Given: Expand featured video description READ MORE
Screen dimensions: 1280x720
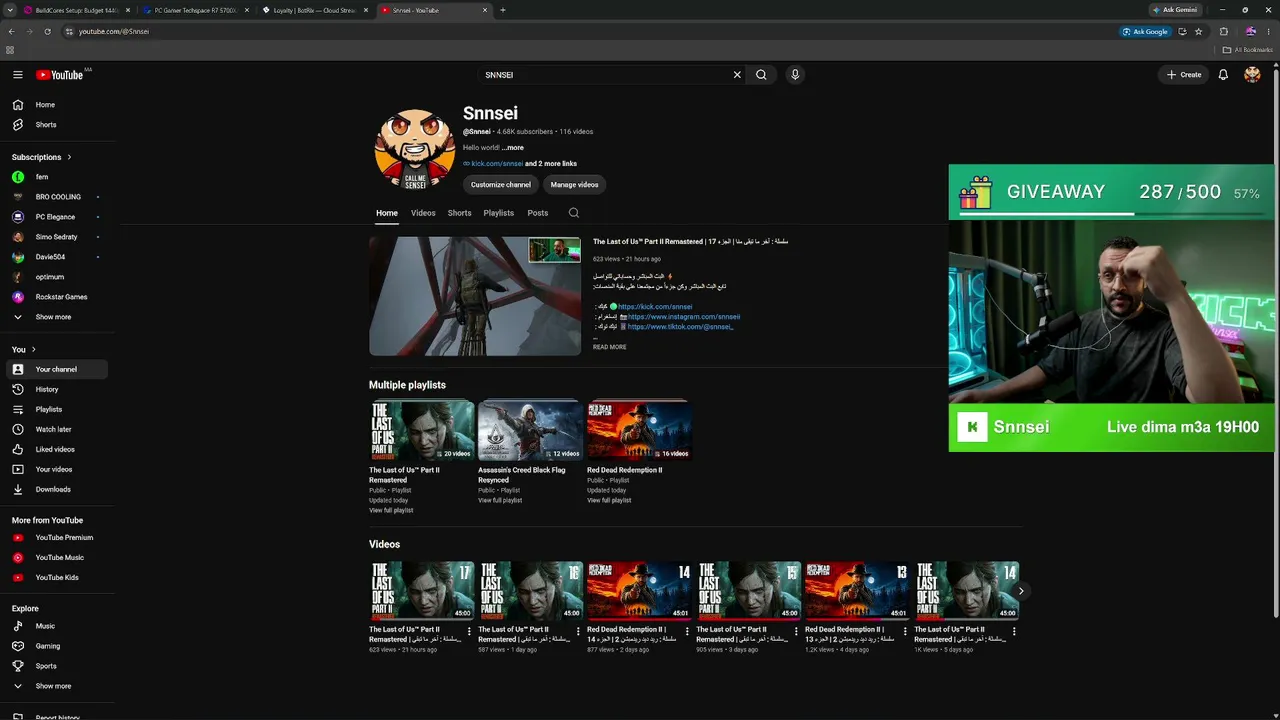Looking at the screenshot, I should (609, 347).
